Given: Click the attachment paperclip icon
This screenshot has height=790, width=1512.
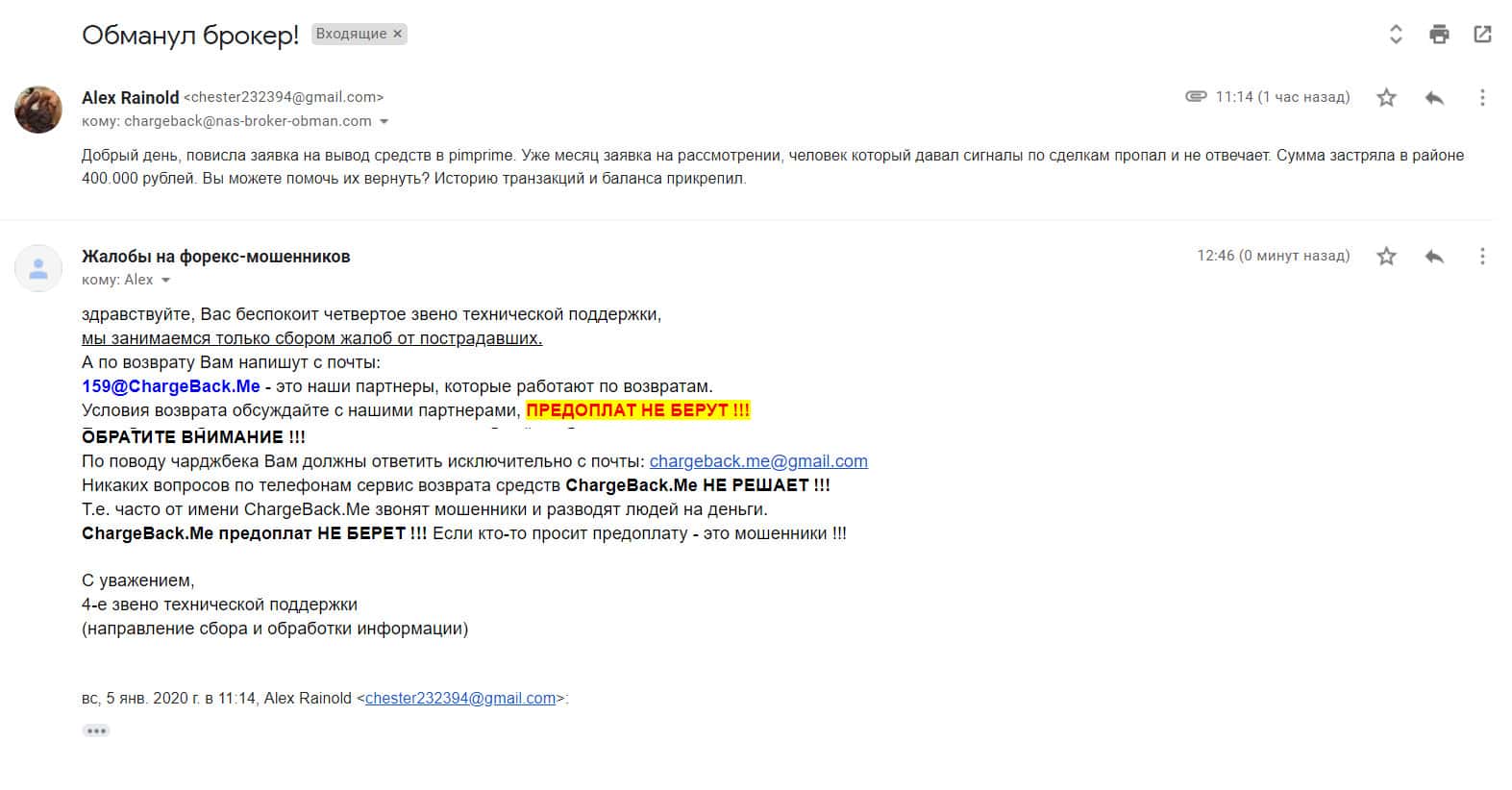Looking at the screenshot, I should pyautogui.click(x=1196, y=97).
